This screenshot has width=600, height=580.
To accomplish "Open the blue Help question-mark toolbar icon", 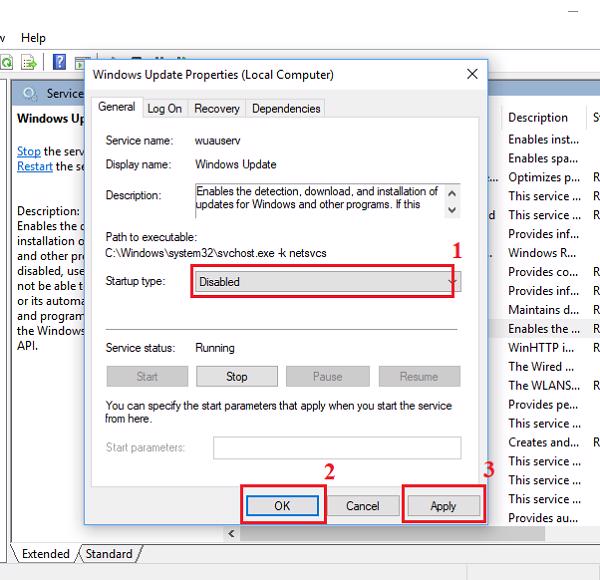I will pyautogui.click(x=59, y=62).
